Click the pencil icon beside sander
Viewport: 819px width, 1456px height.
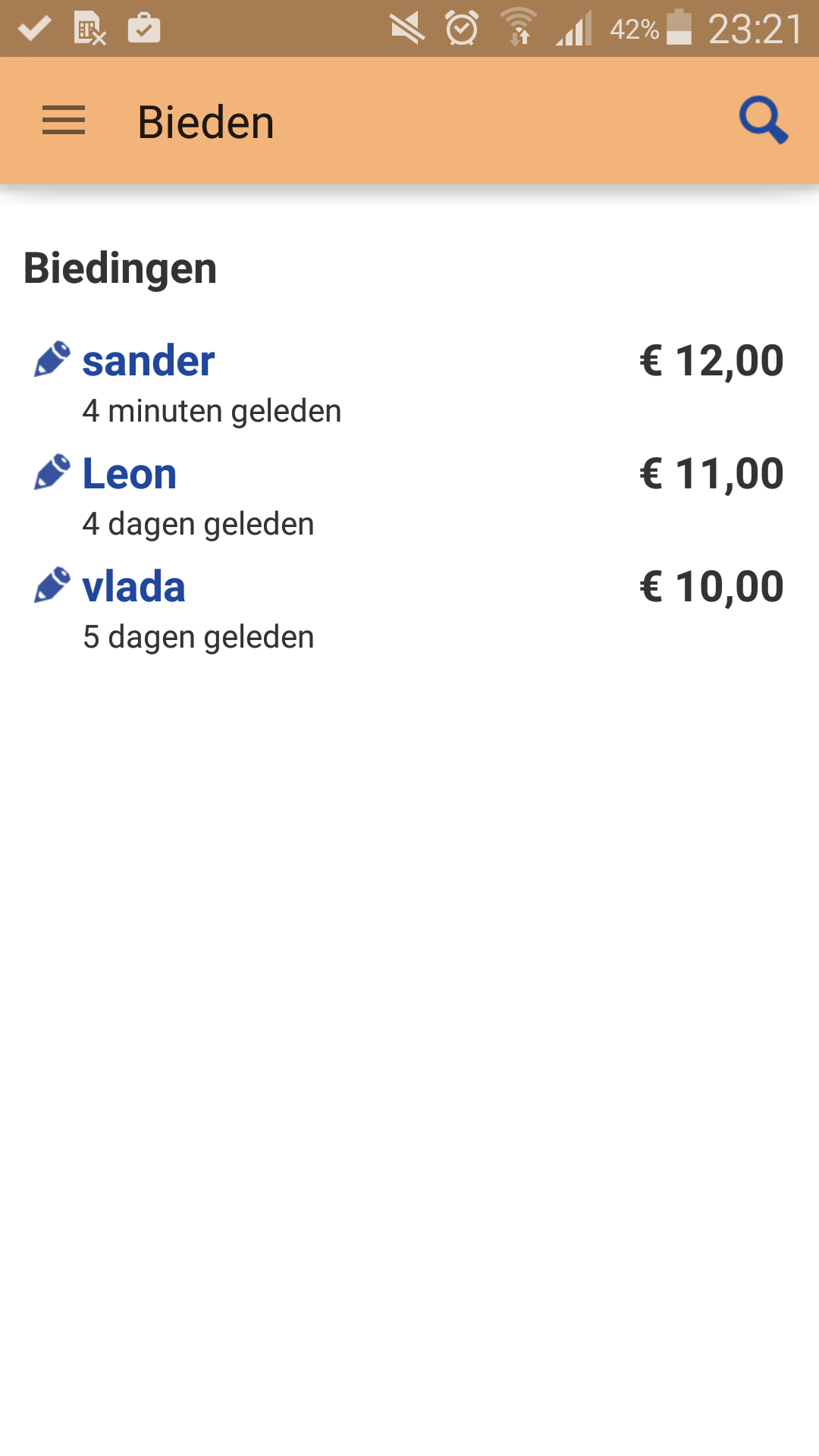tap(52, 359)
